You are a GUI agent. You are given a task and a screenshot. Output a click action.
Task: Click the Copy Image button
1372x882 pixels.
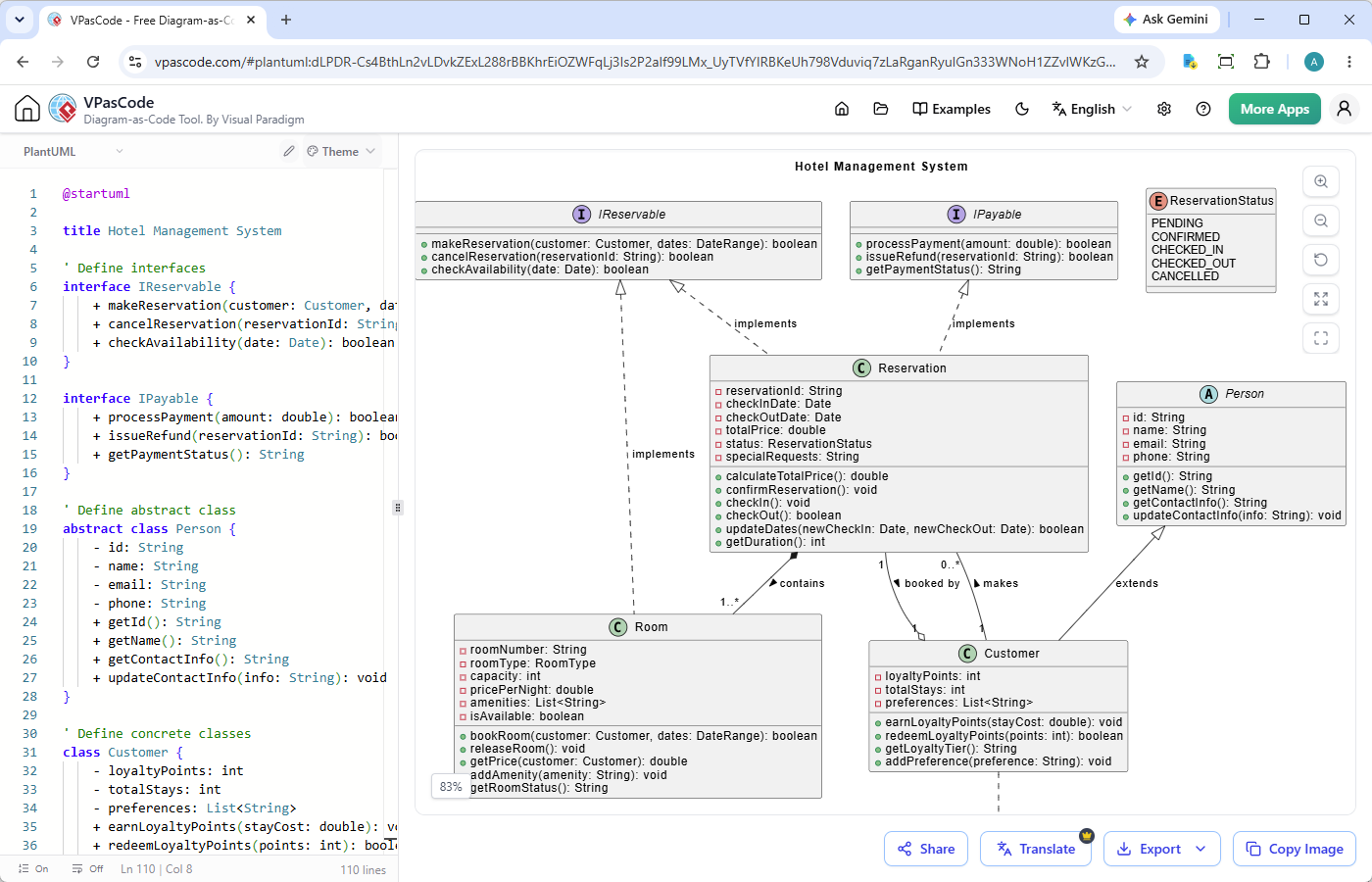(x=1295, y=849)
